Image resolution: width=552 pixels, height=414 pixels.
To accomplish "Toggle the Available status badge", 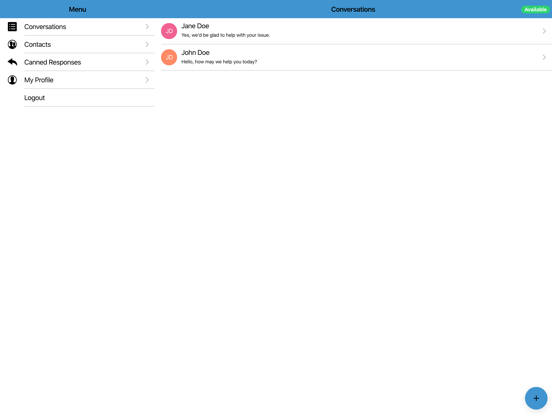I will pos(535,10).
